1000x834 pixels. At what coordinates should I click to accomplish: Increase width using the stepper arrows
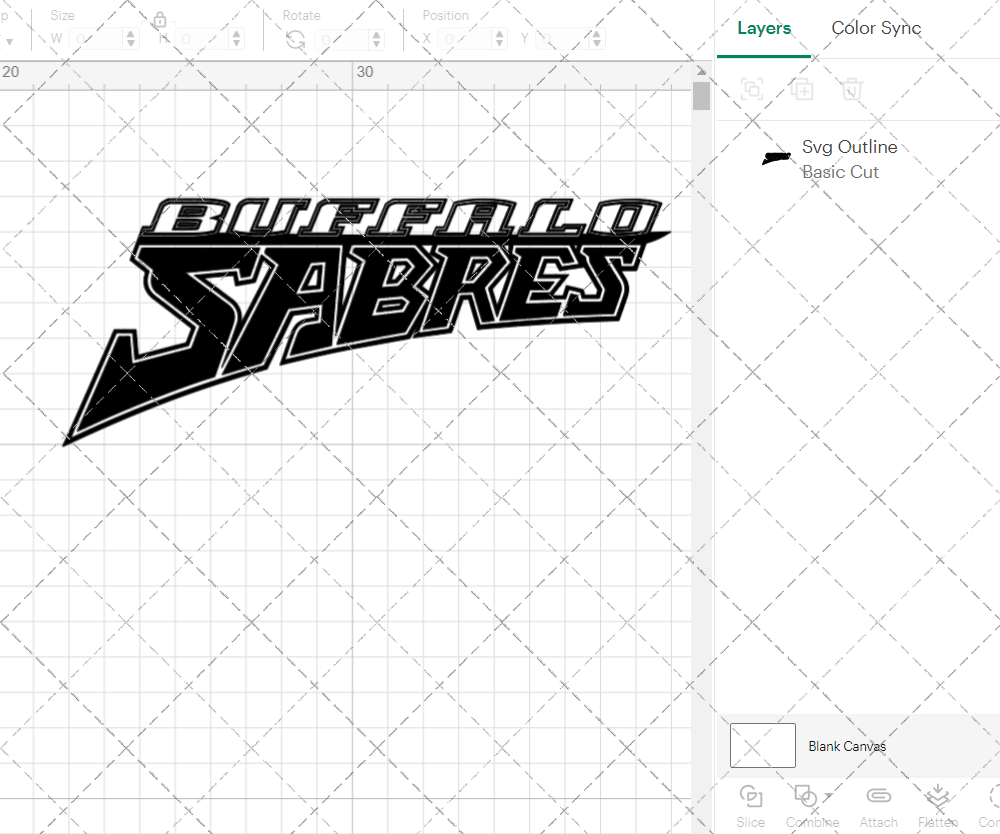tap(130, 33)
